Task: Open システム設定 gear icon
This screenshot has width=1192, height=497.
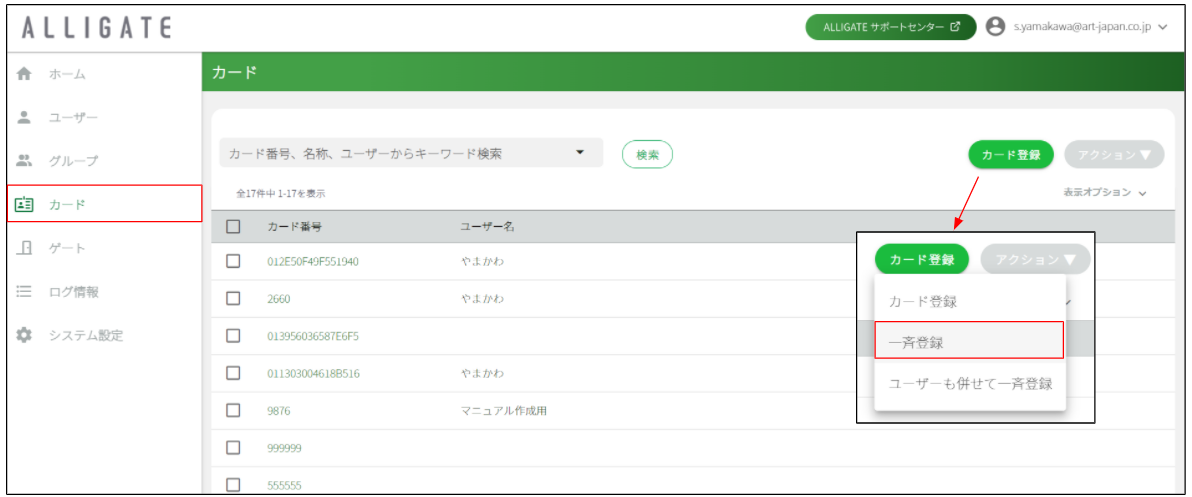Action: pyautogui.click(x=24, y=334)
